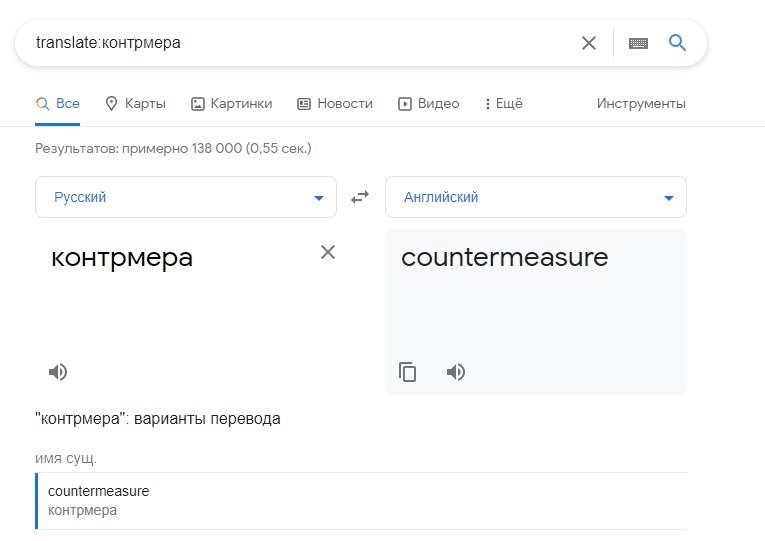The width and height of the screenshot is (765, 541).
Task: Listen to the English translation pronunciation
Action: coord(456,372)
